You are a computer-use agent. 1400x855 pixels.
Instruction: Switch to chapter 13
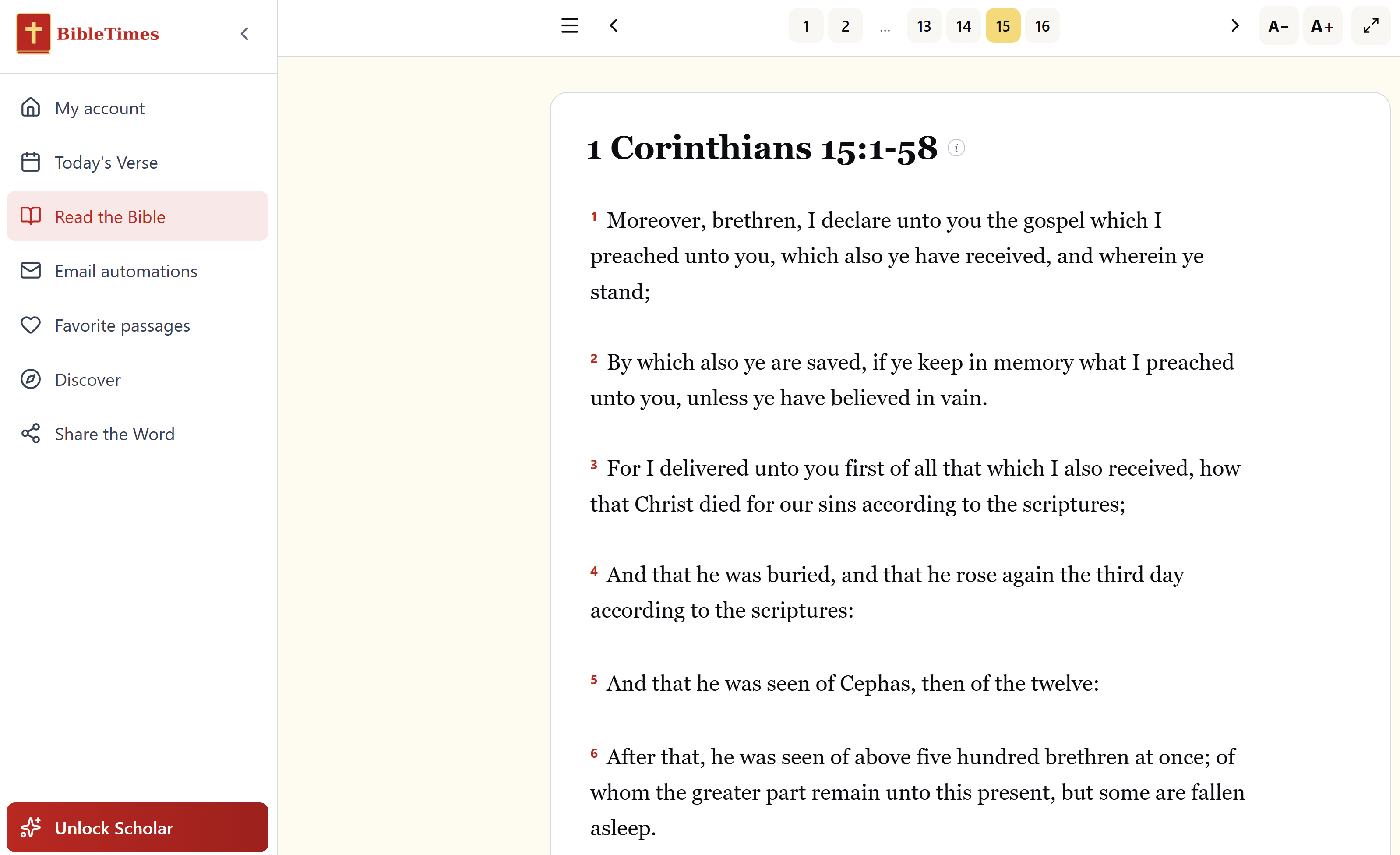click(x=924, y=25)
